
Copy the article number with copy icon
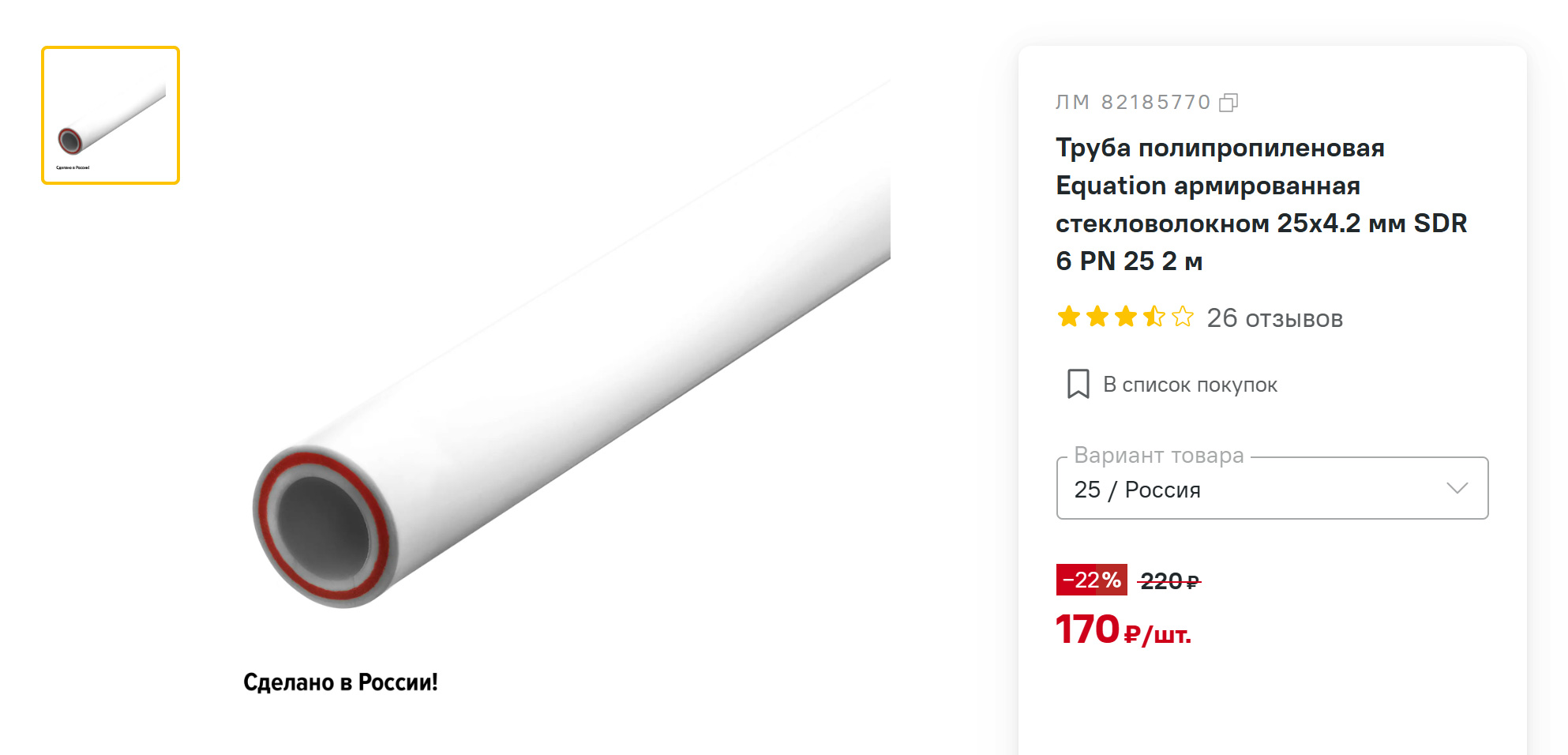coord(1229,103)
